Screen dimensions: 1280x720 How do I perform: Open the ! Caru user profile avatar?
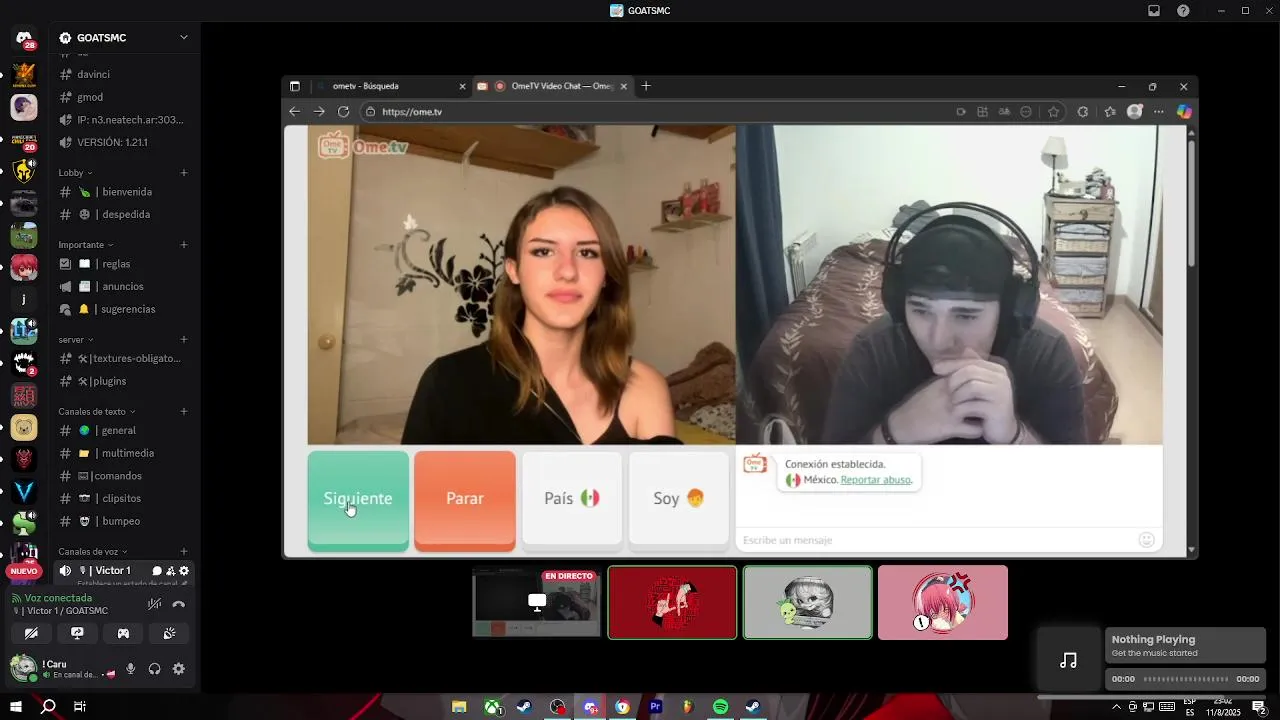(23, 667)
